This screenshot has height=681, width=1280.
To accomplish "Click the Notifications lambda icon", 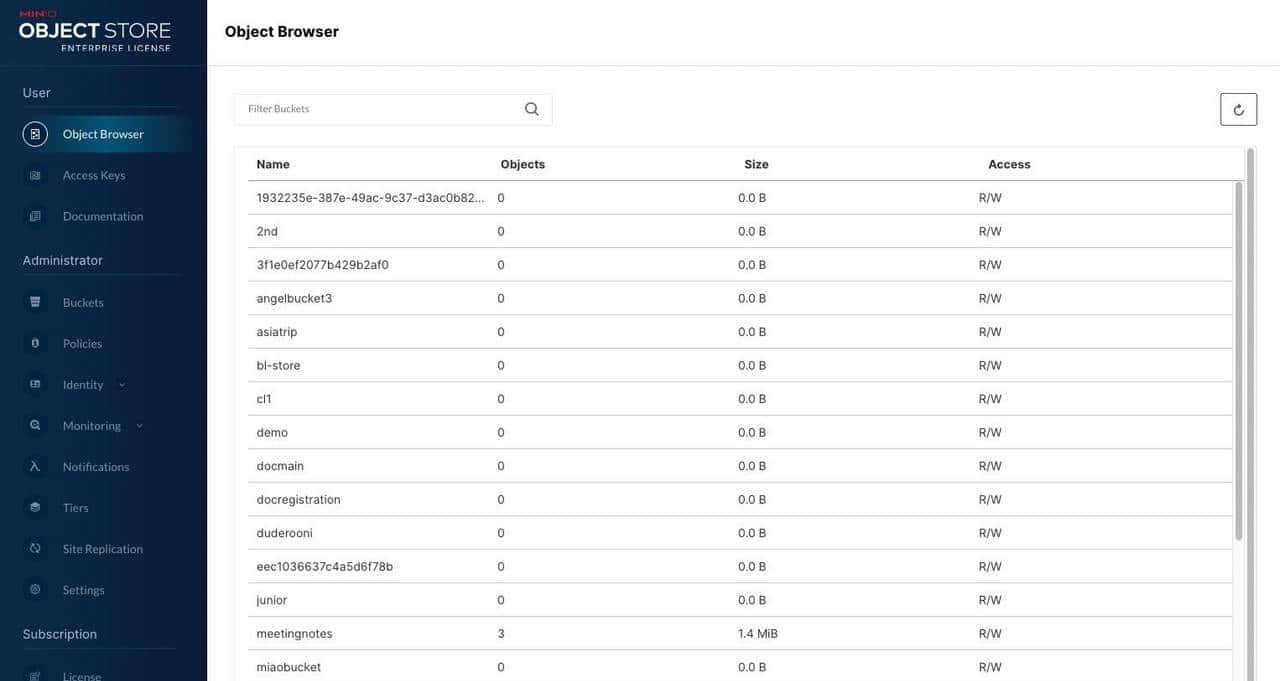I will tap(35, 467).
